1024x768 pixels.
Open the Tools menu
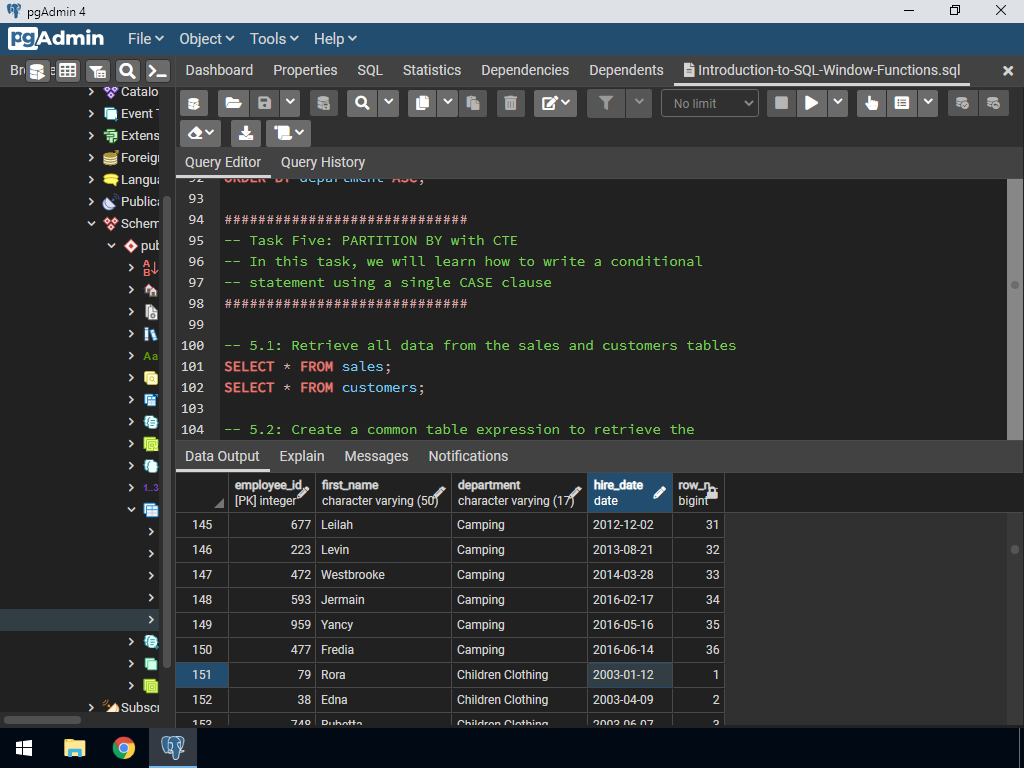274,38
